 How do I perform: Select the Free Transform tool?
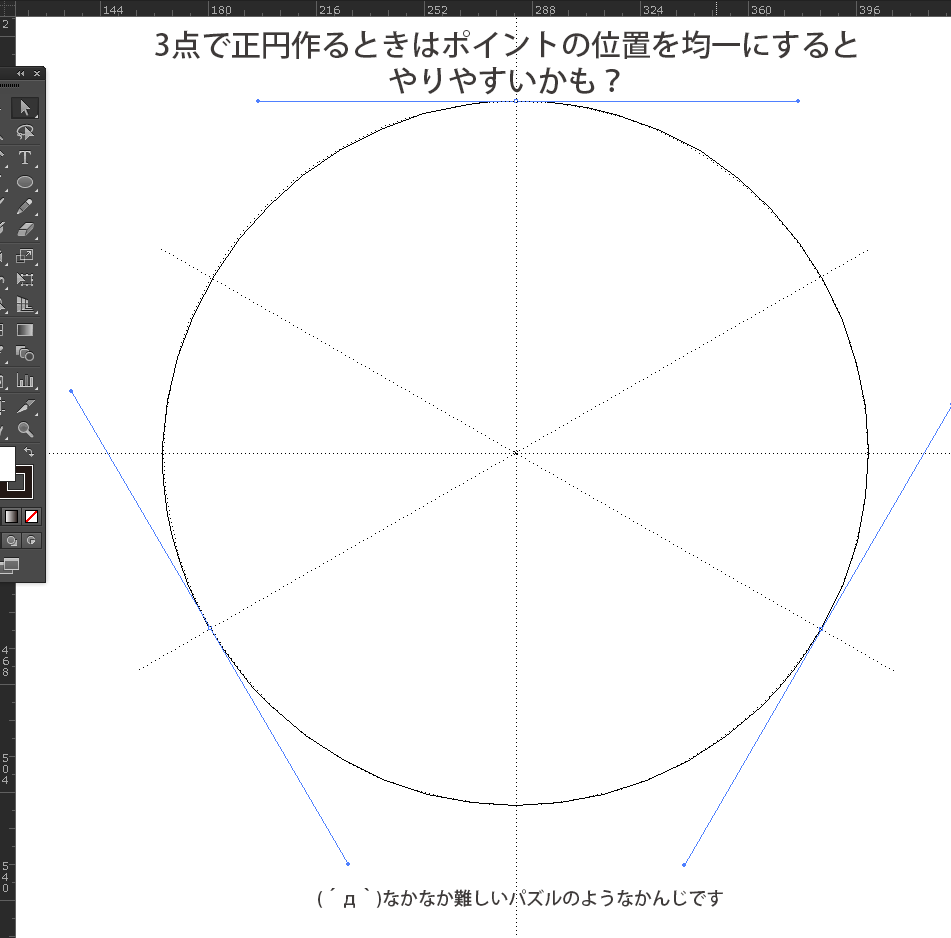click(25, 280)
